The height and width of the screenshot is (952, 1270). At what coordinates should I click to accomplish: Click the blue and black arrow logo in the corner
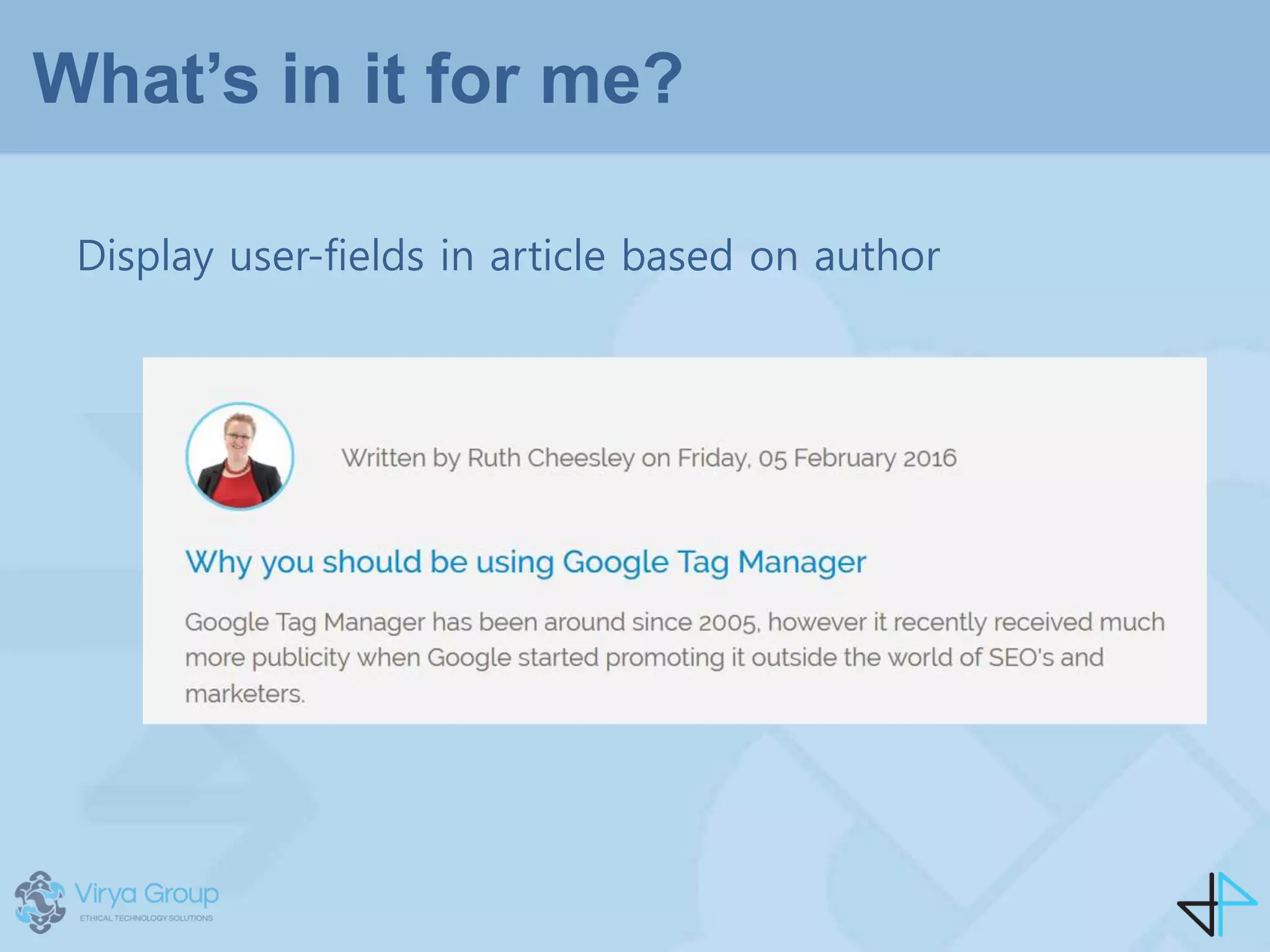coord(1217,903)
